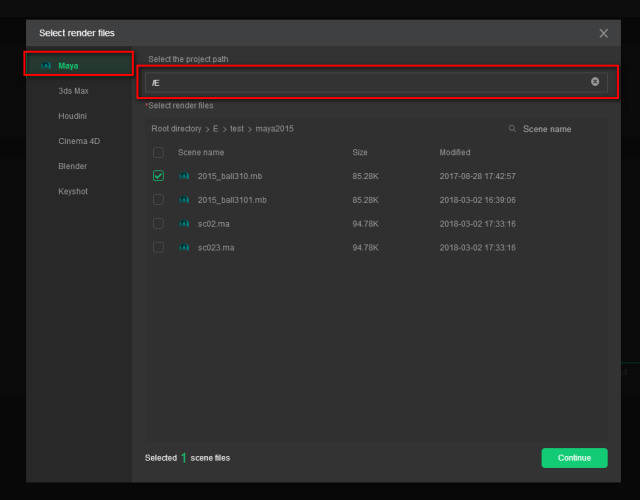Close the Select render files dialog
Image resolution: width=640 pixels, height=500 pixels.
pyautogui.click(x=604, y=33)
